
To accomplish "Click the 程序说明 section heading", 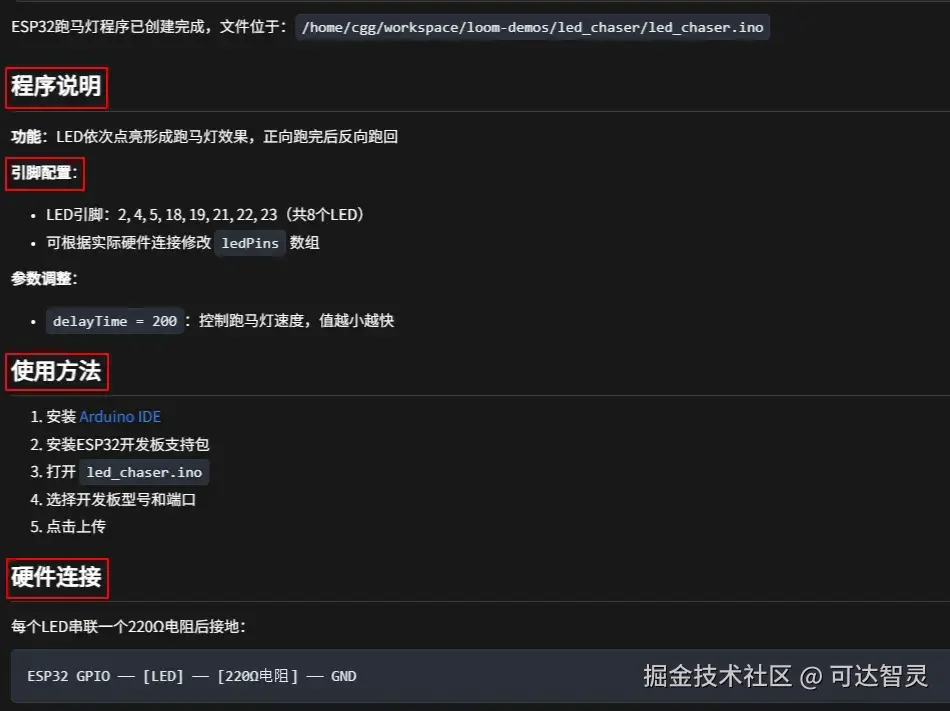I will (56, 87).
